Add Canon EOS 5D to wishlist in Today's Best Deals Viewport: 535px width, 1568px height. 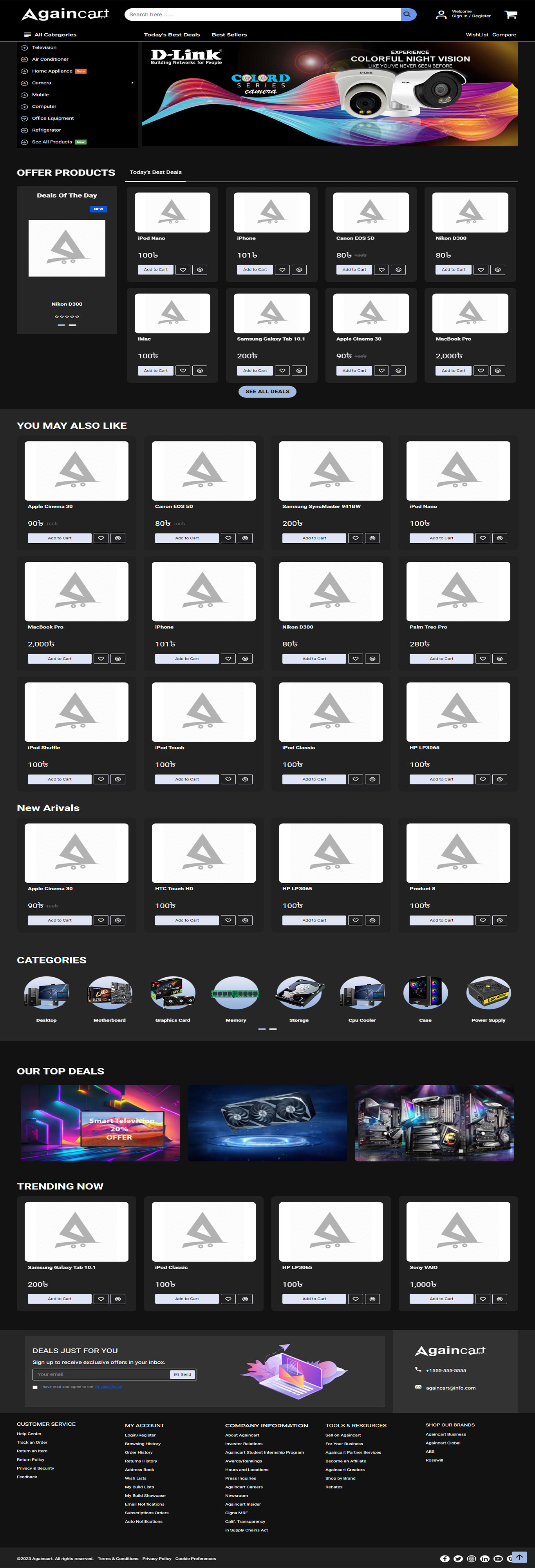coord(381,269)
